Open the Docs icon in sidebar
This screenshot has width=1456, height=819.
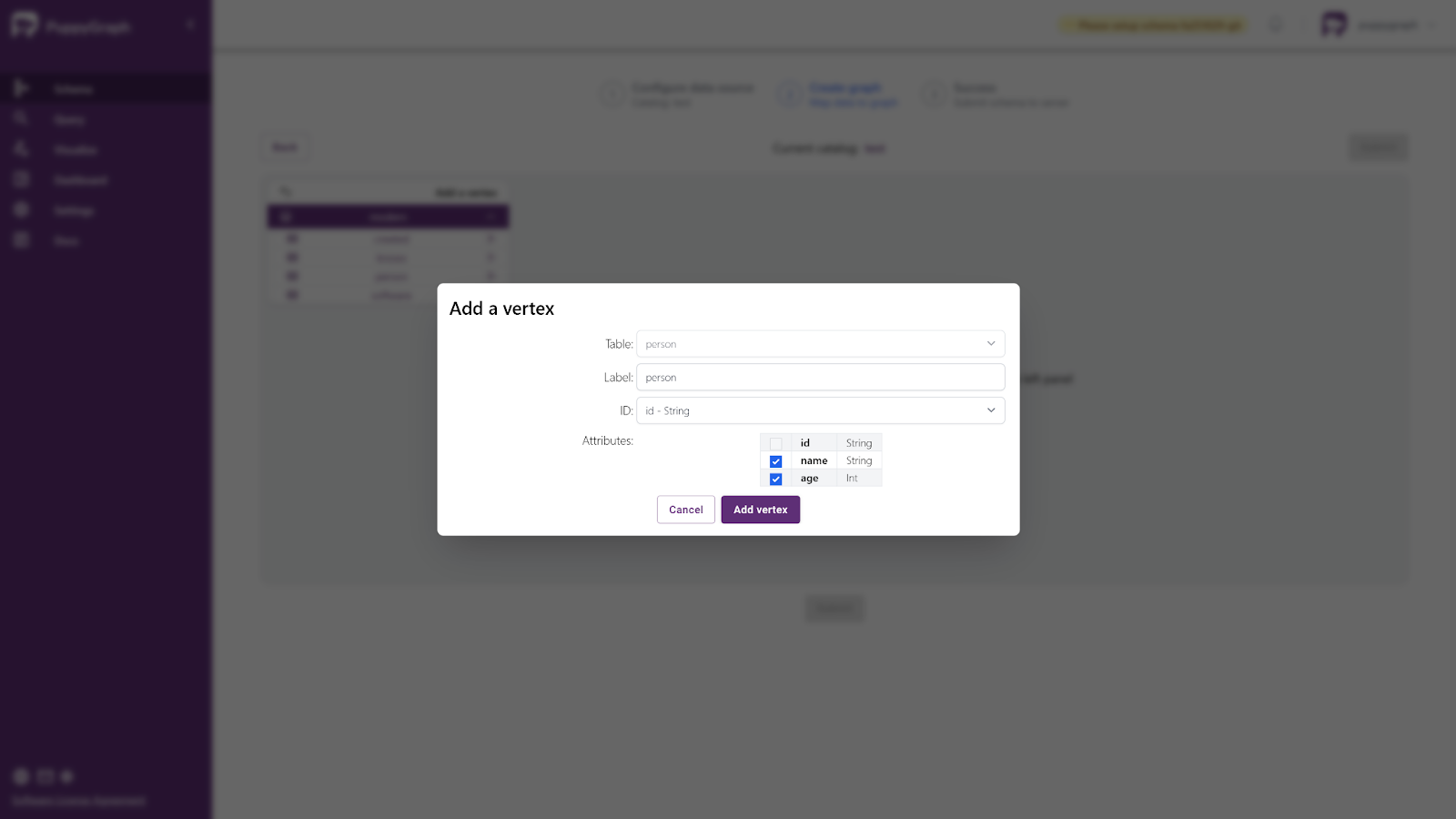point(22,240)
